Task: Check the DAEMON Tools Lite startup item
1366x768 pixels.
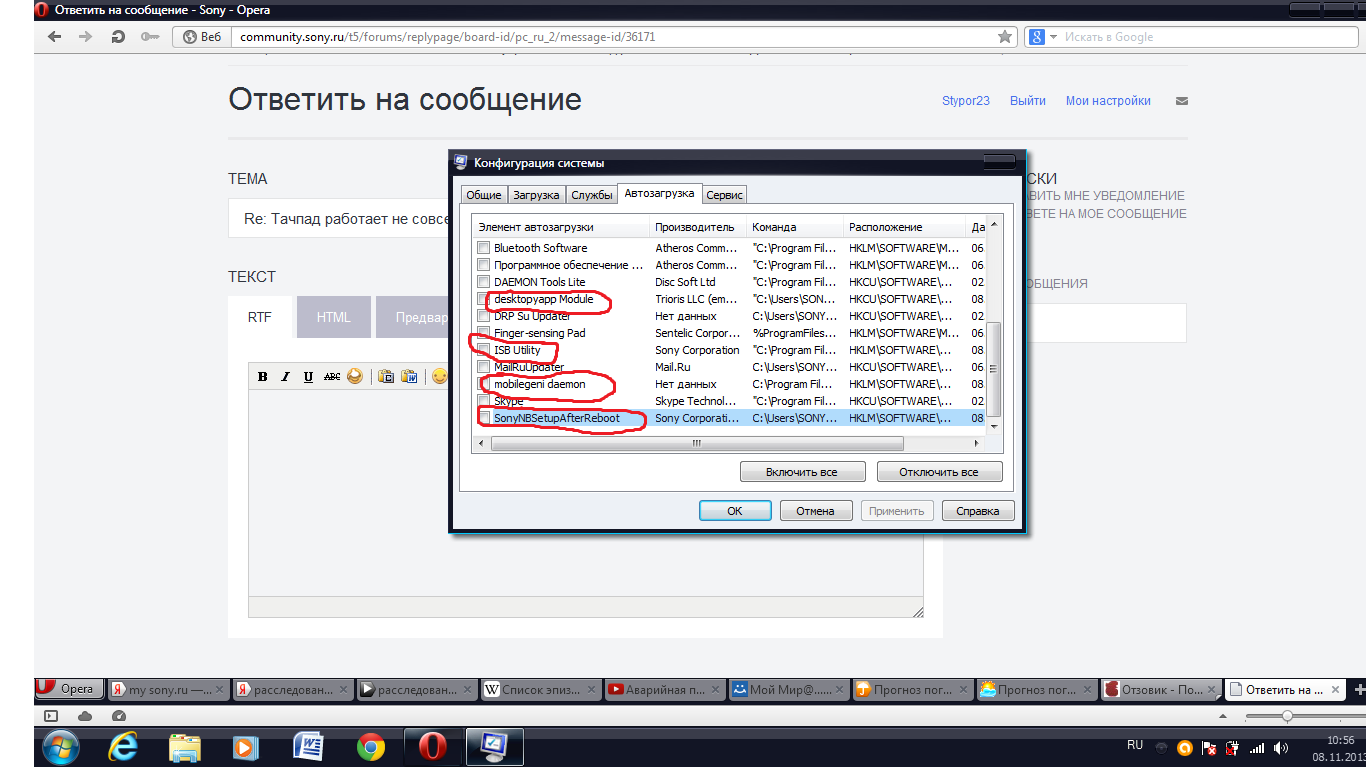Action: [x=484, y=282]
